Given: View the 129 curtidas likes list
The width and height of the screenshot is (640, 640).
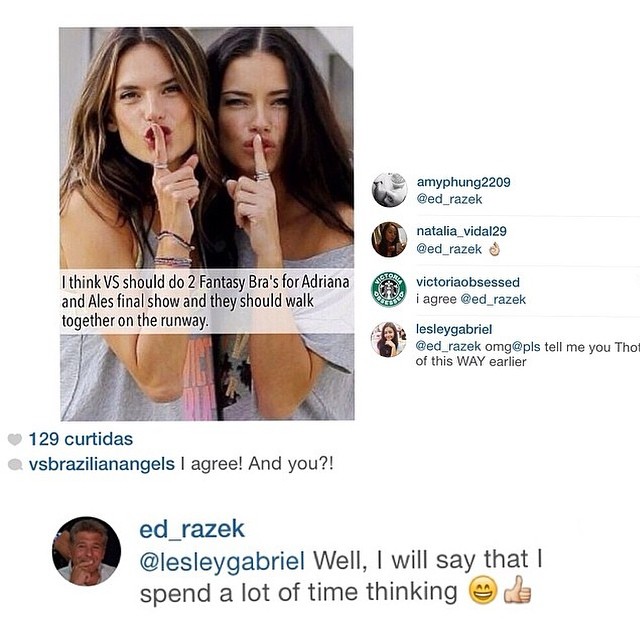Looking at the screenshot, I should pos(80,439).
